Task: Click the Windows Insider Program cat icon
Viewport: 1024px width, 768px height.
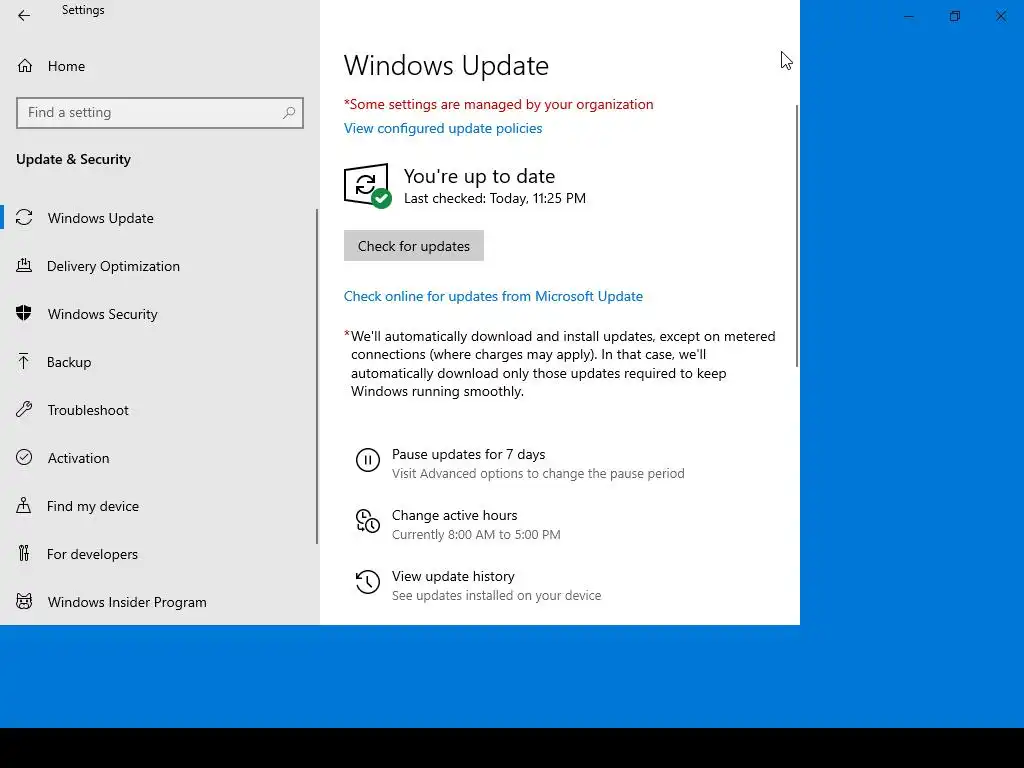Action: 24,601
